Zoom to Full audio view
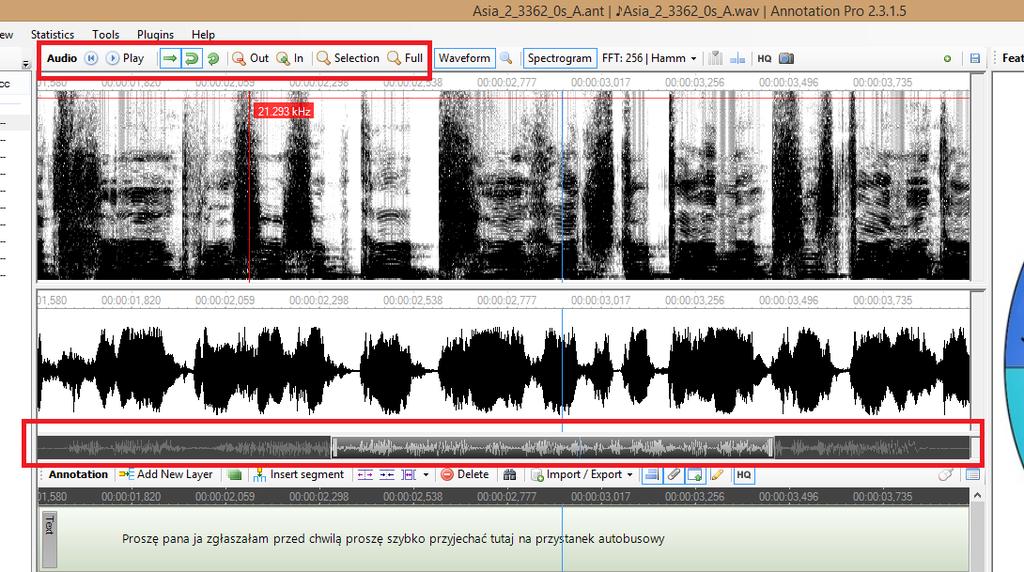 pyautogui.click(x=406, y=58)
